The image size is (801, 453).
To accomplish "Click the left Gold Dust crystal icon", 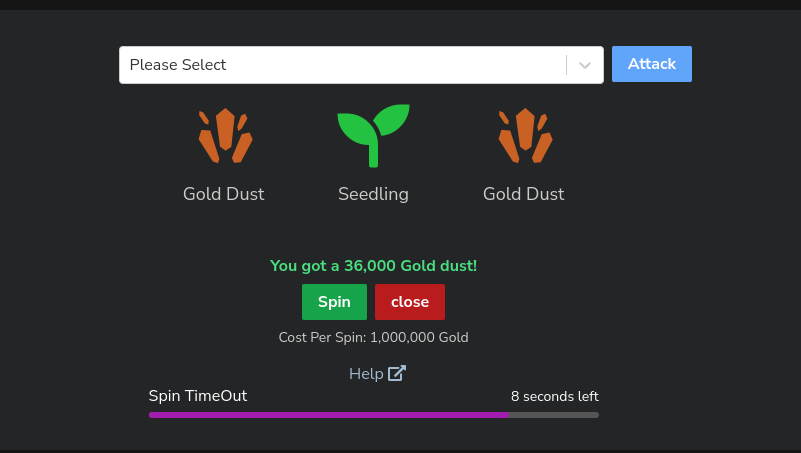I will click(225, 135).
